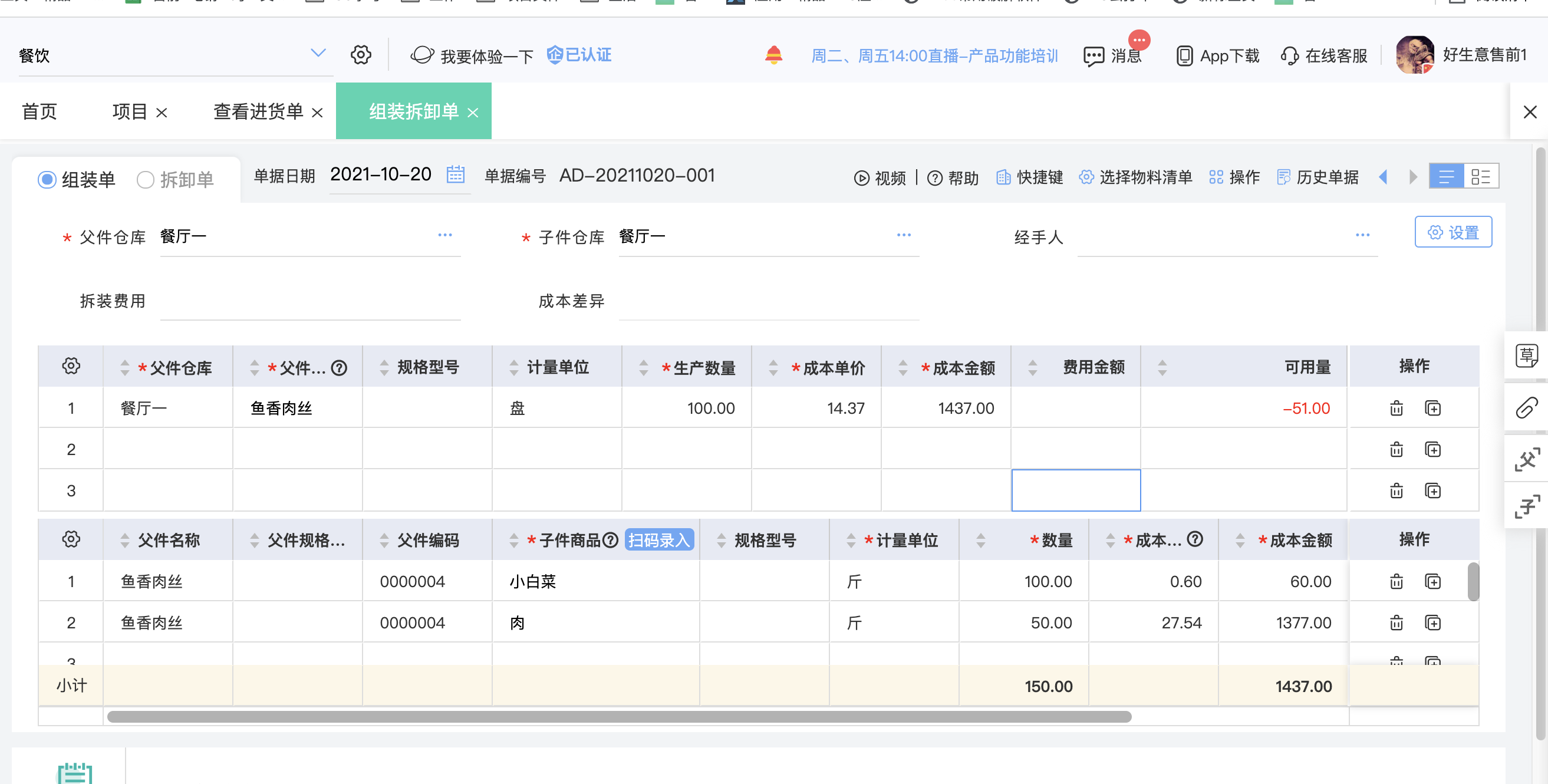Open the 经手人 selection ellipsis
The height and width of the screenshot is (784, 1548).
pyautogui.click(x=1362, y=236)
